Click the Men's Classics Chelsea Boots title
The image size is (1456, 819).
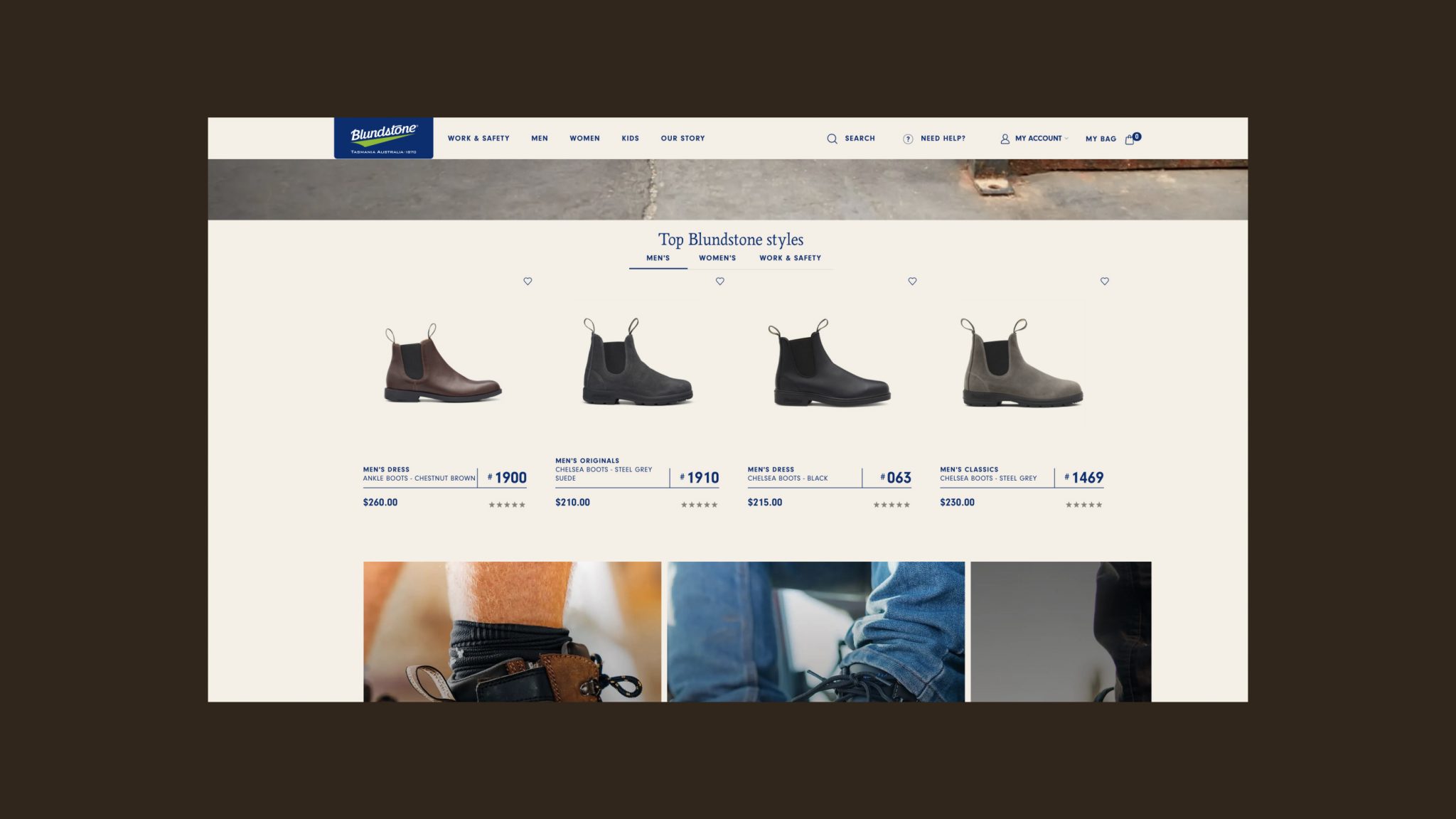click(988, 474)
